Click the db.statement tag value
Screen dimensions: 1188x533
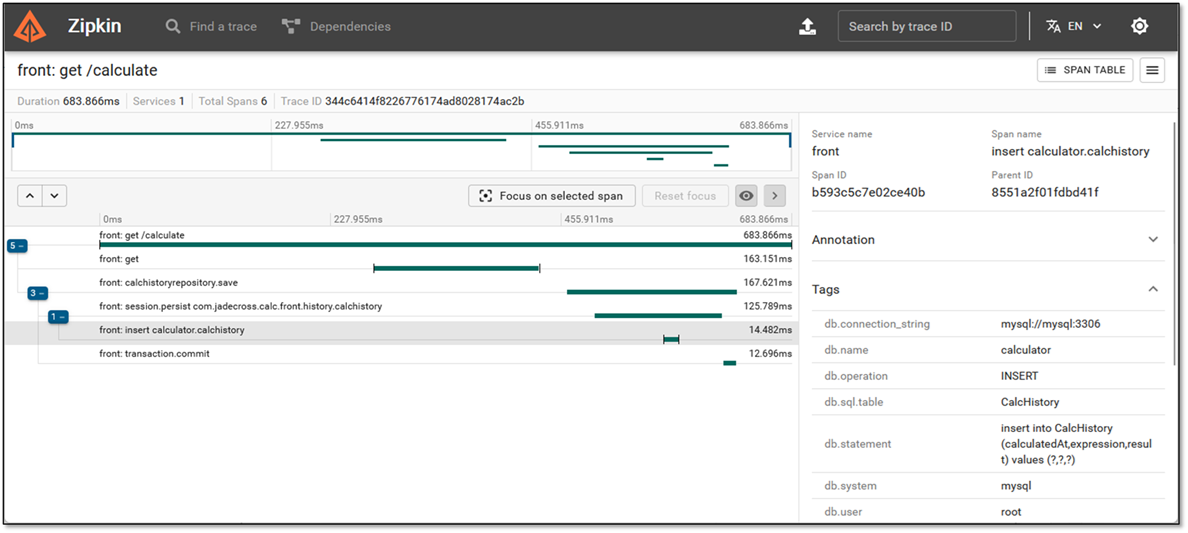coord(1076,444)
